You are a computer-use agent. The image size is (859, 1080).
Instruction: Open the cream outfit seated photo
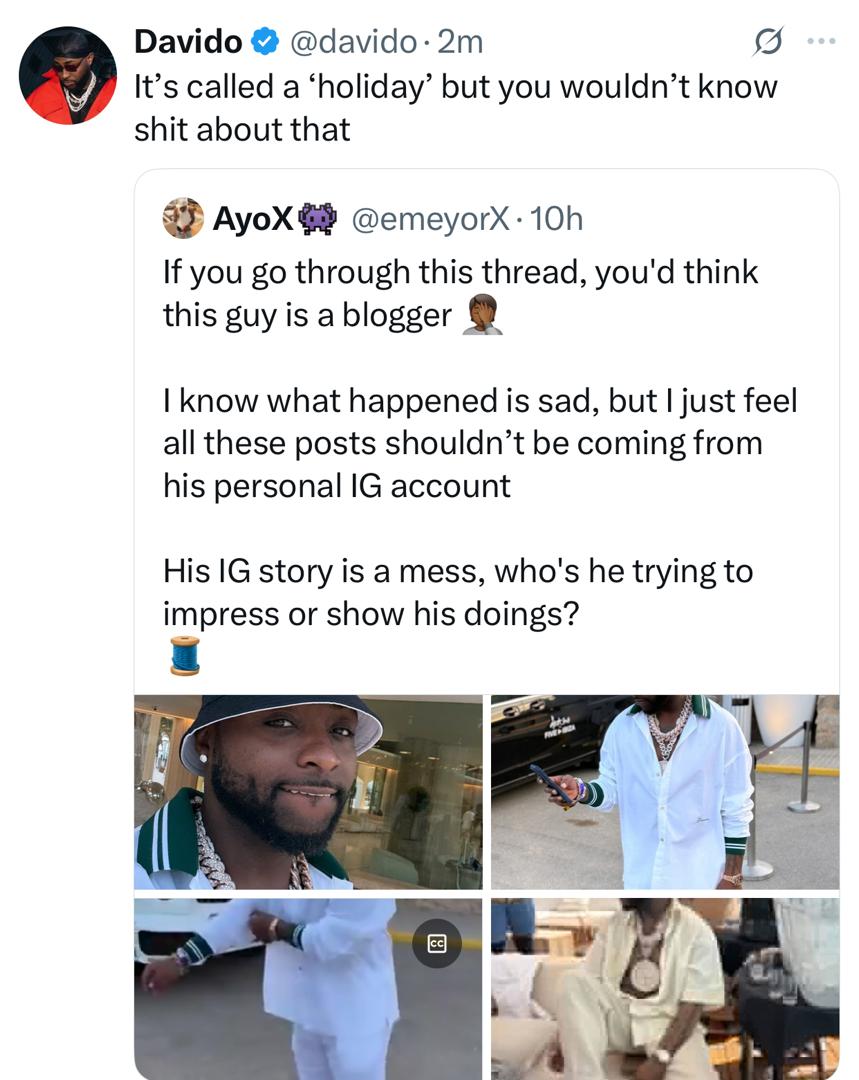[x=665, y=988]
